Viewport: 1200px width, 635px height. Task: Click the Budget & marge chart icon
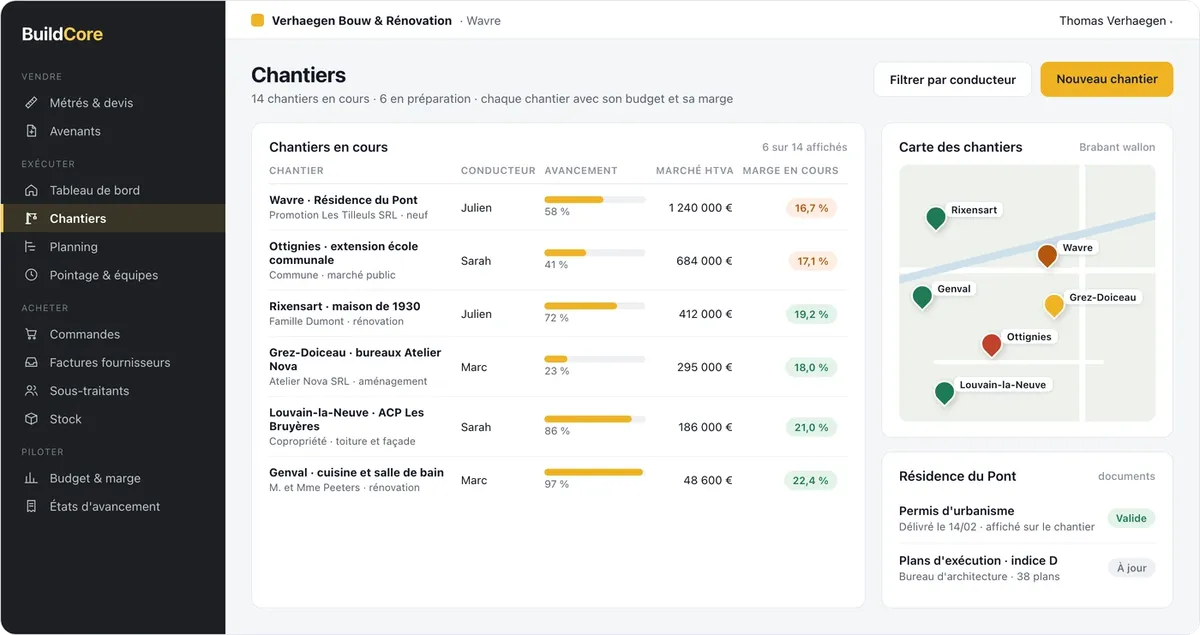click(x=31, y=478)
